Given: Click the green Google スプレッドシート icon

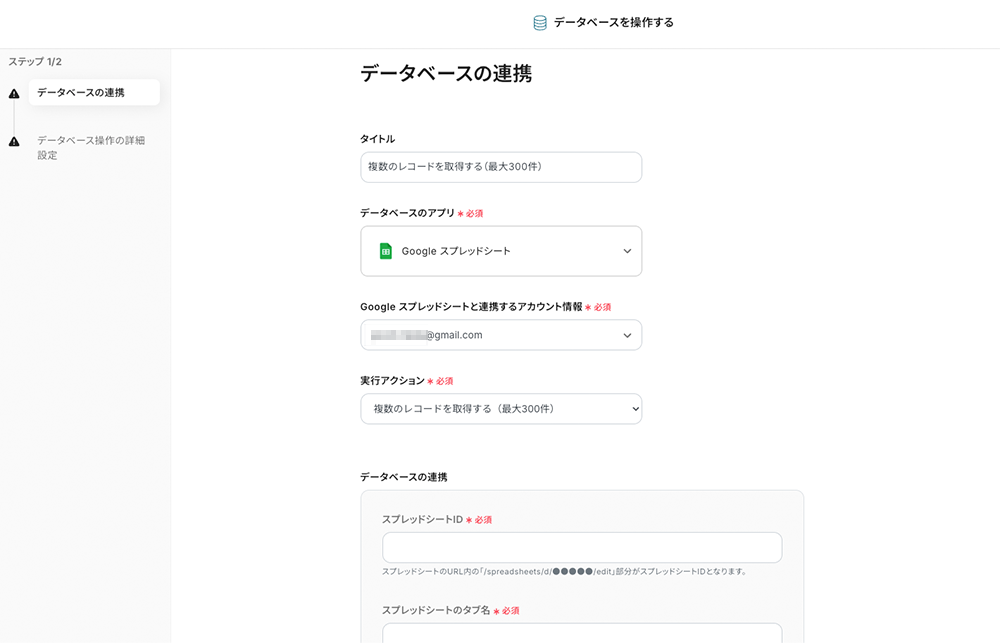Looking at the screenshot, I should coord(386,251).
